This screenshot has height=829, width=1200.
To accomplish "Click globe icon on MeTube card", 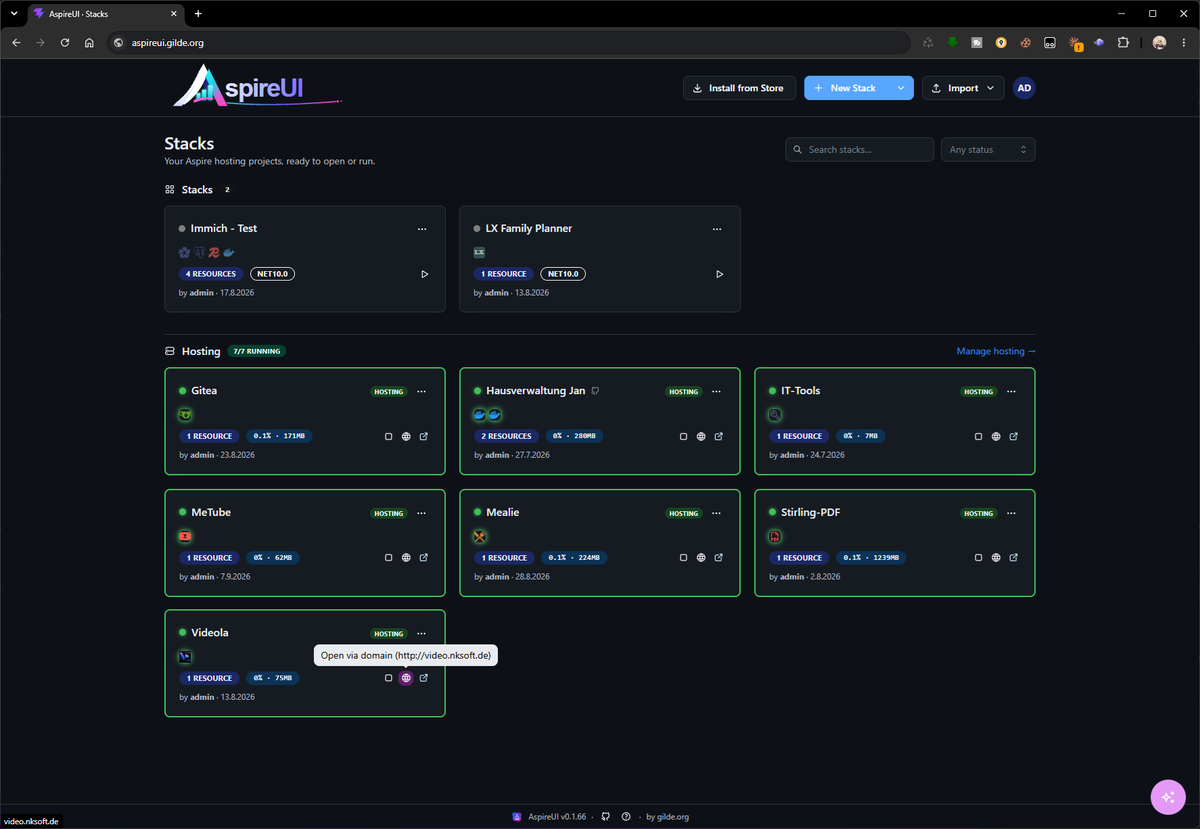I will 406,558.
